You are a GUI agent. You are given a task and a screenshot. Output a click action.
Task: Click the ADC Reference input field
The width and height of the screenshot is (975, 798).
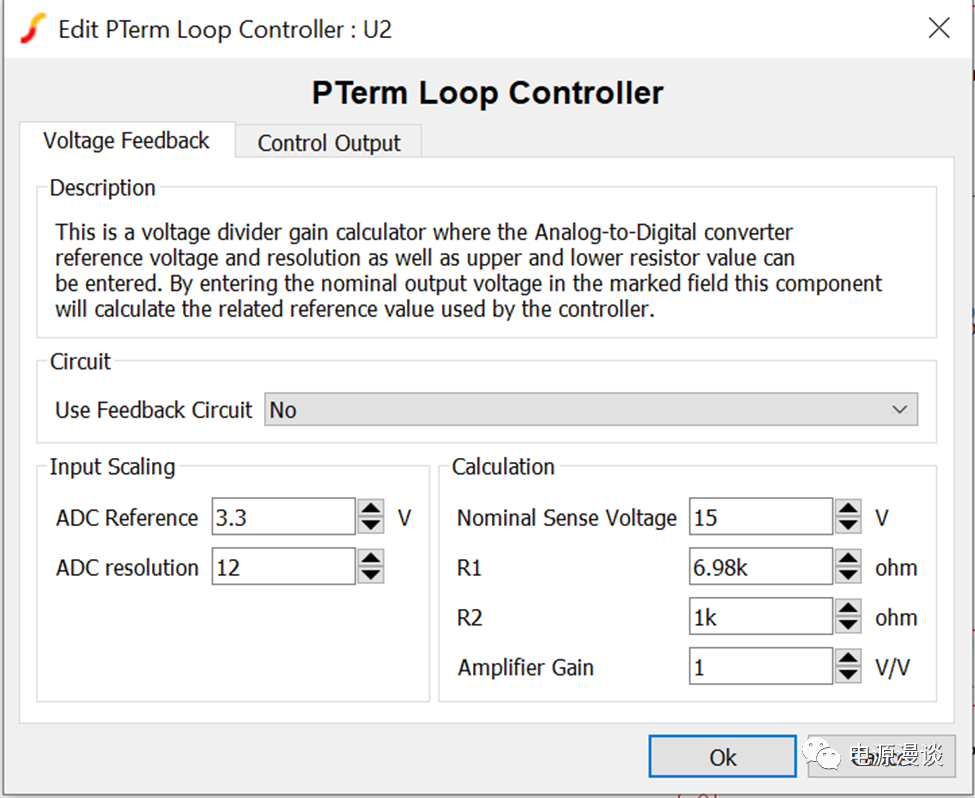coord(283,517)
